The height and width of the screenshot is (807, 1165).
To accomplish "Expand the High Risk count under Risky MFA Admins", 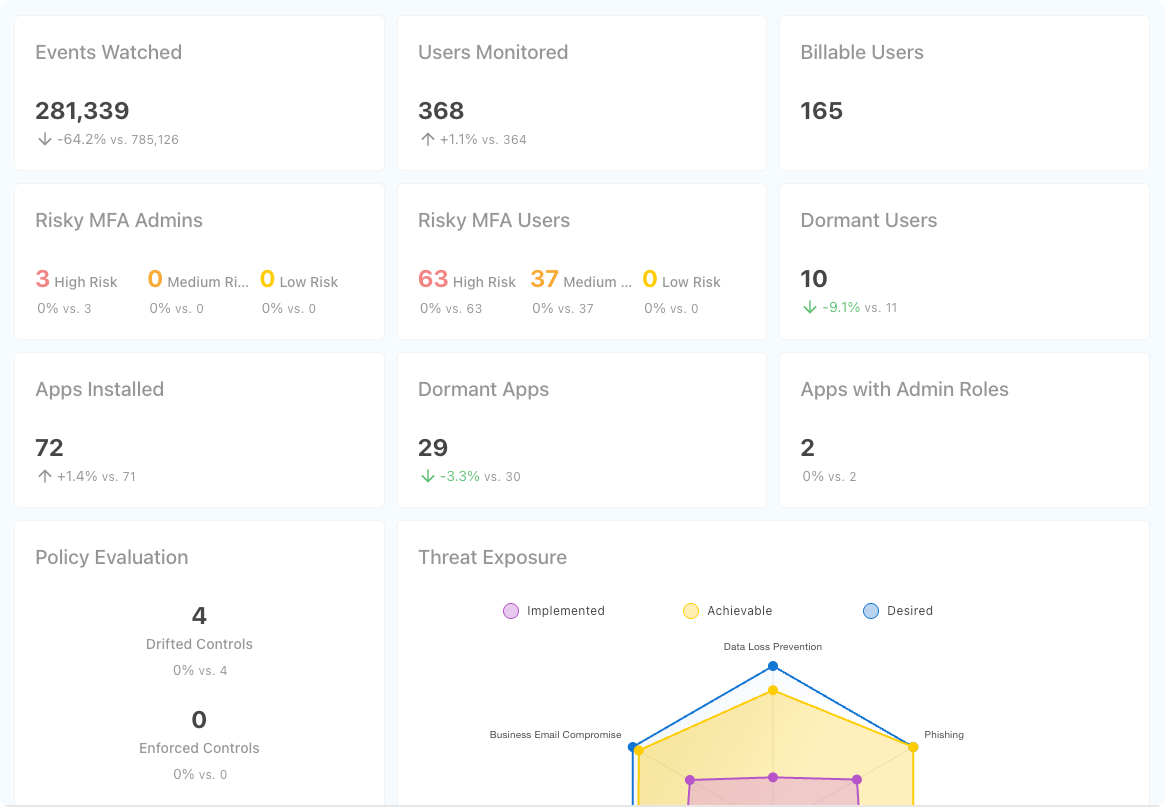I will point(41,278).
